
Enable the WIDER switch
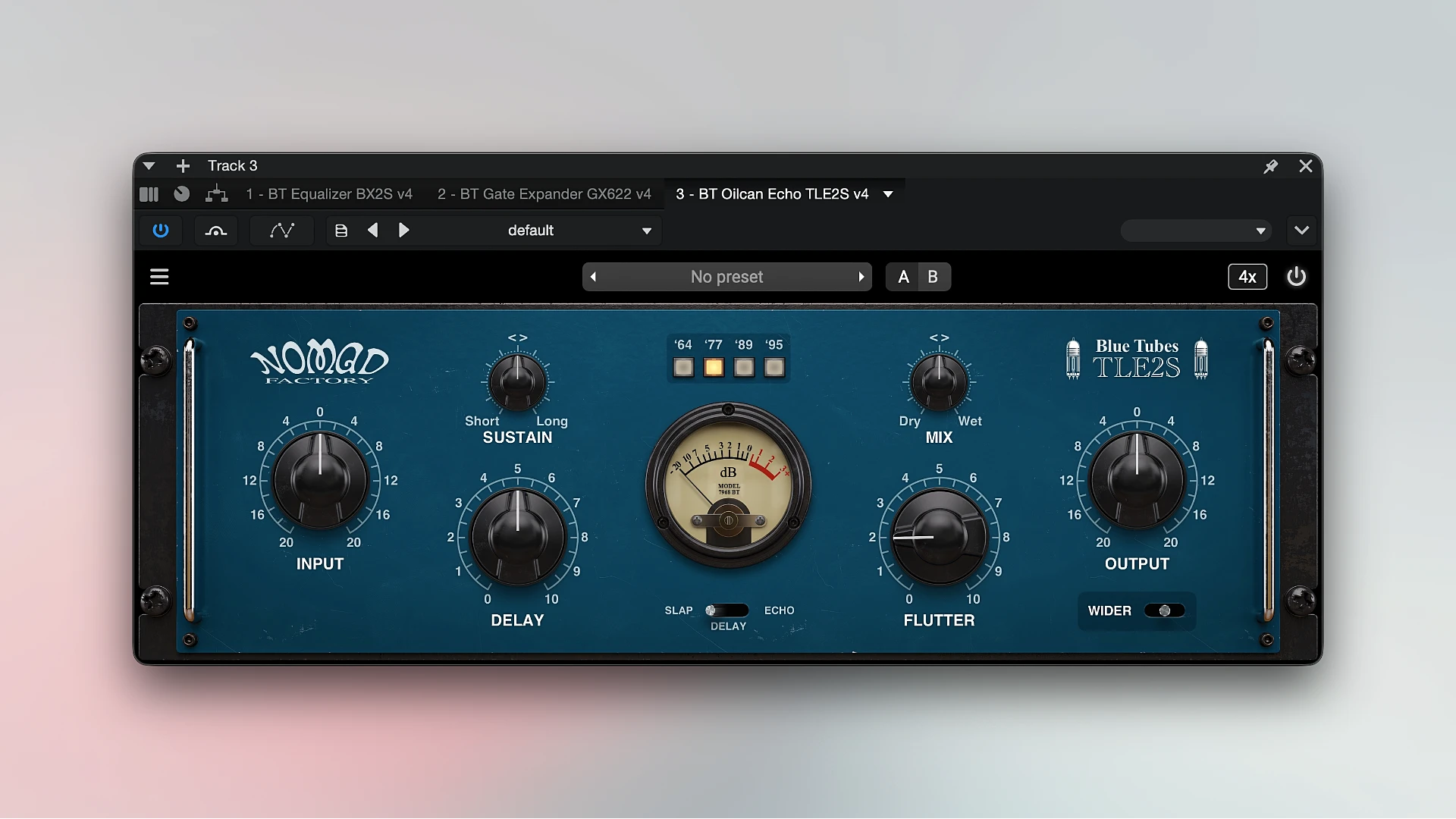1165,610
